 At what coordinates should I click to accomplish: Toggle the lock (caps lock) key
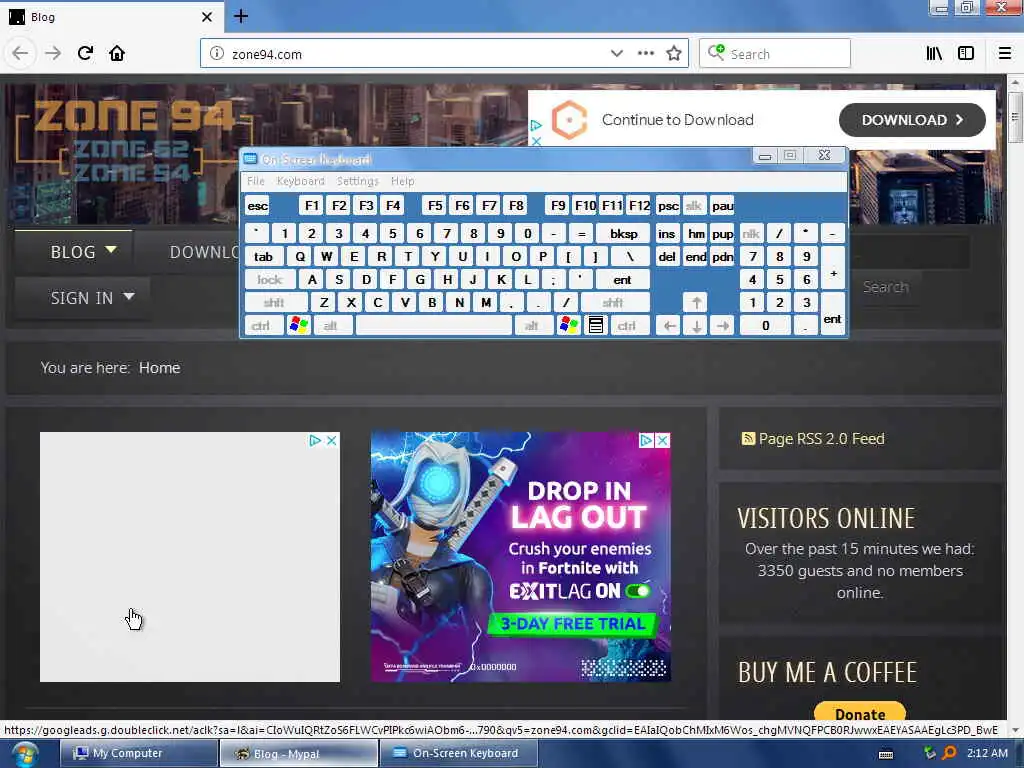[270, 280]
